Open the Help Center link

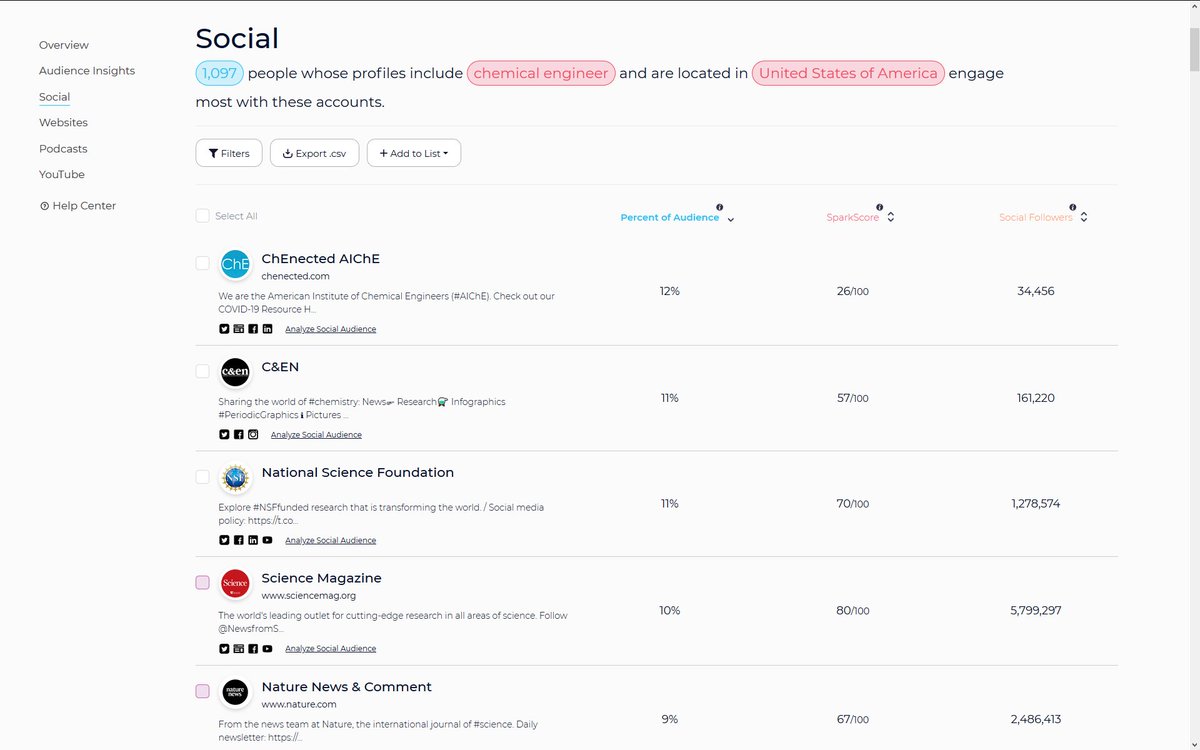click(x=78, y=206)
